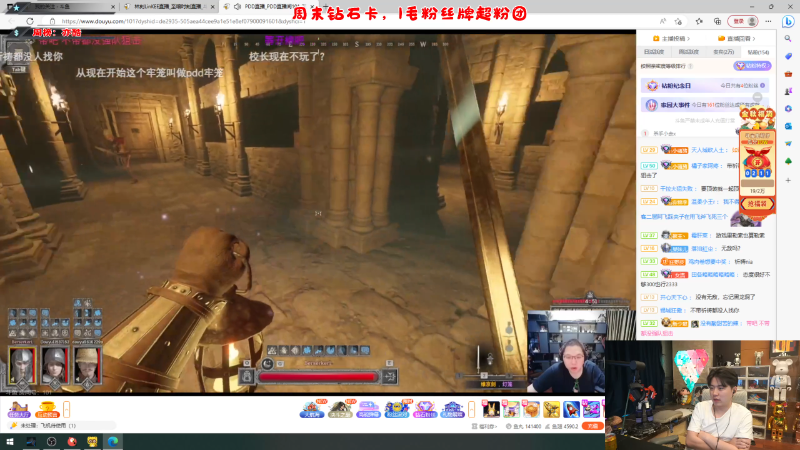The height and width of the screenshot is (450, 800).
Task: Click the helmeted knight teammate portrait
Action: 22,365
